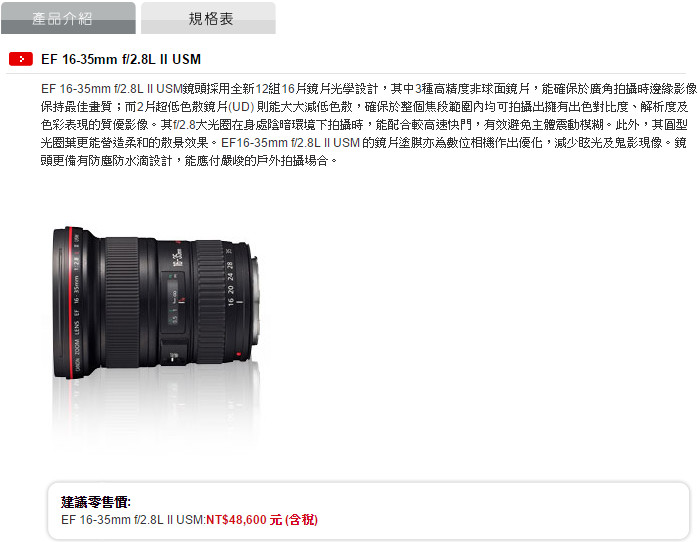Click the focal length markings 16 20 24 28
The image size is (698, 542).
[x=230, y=283]
